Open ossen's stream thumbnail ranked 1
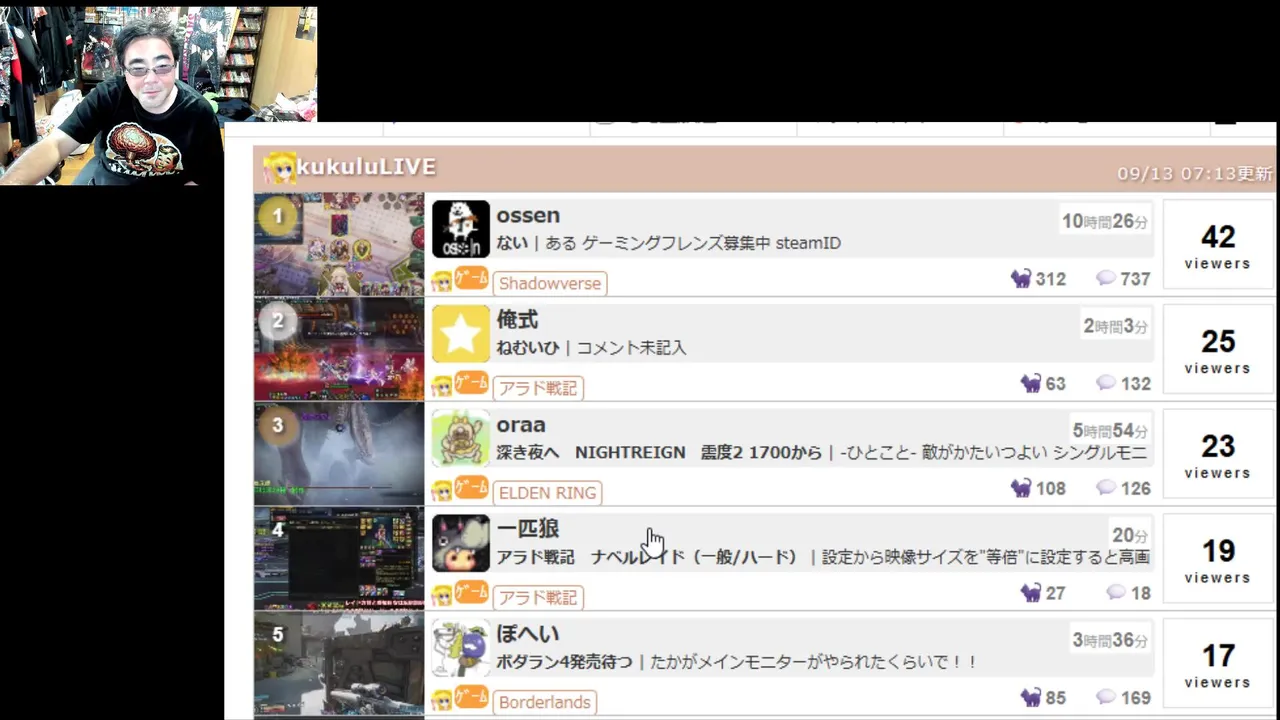The image size is (1280, 720). 339,244
